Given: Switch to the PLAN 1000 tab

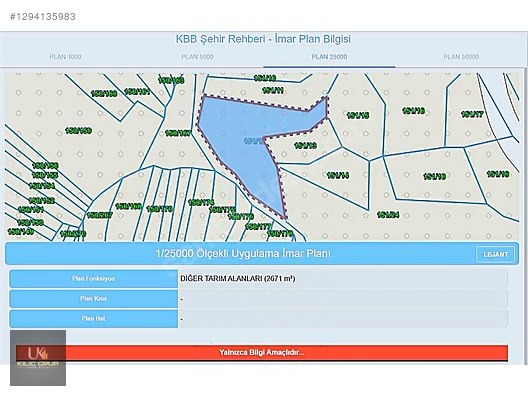Looking at the screenshot, I should 65,57.
